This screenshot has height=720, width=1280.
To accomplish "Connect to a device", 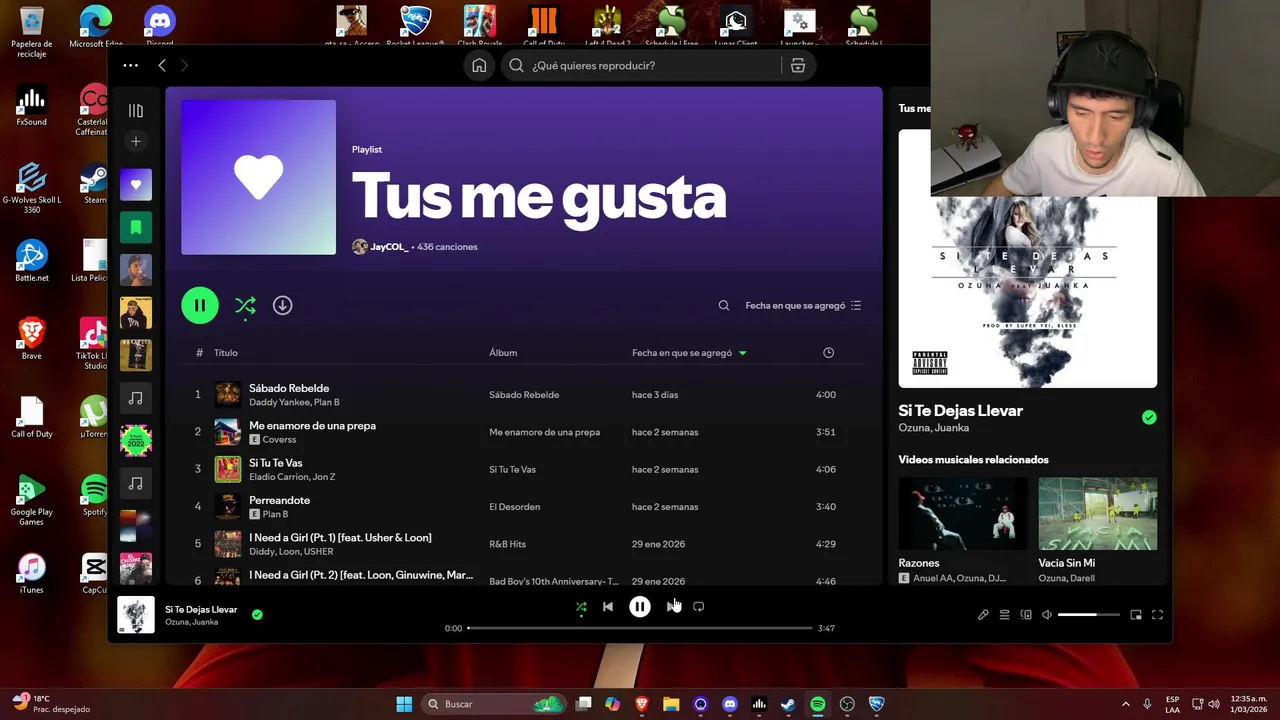I will [x=1026, y=615].
